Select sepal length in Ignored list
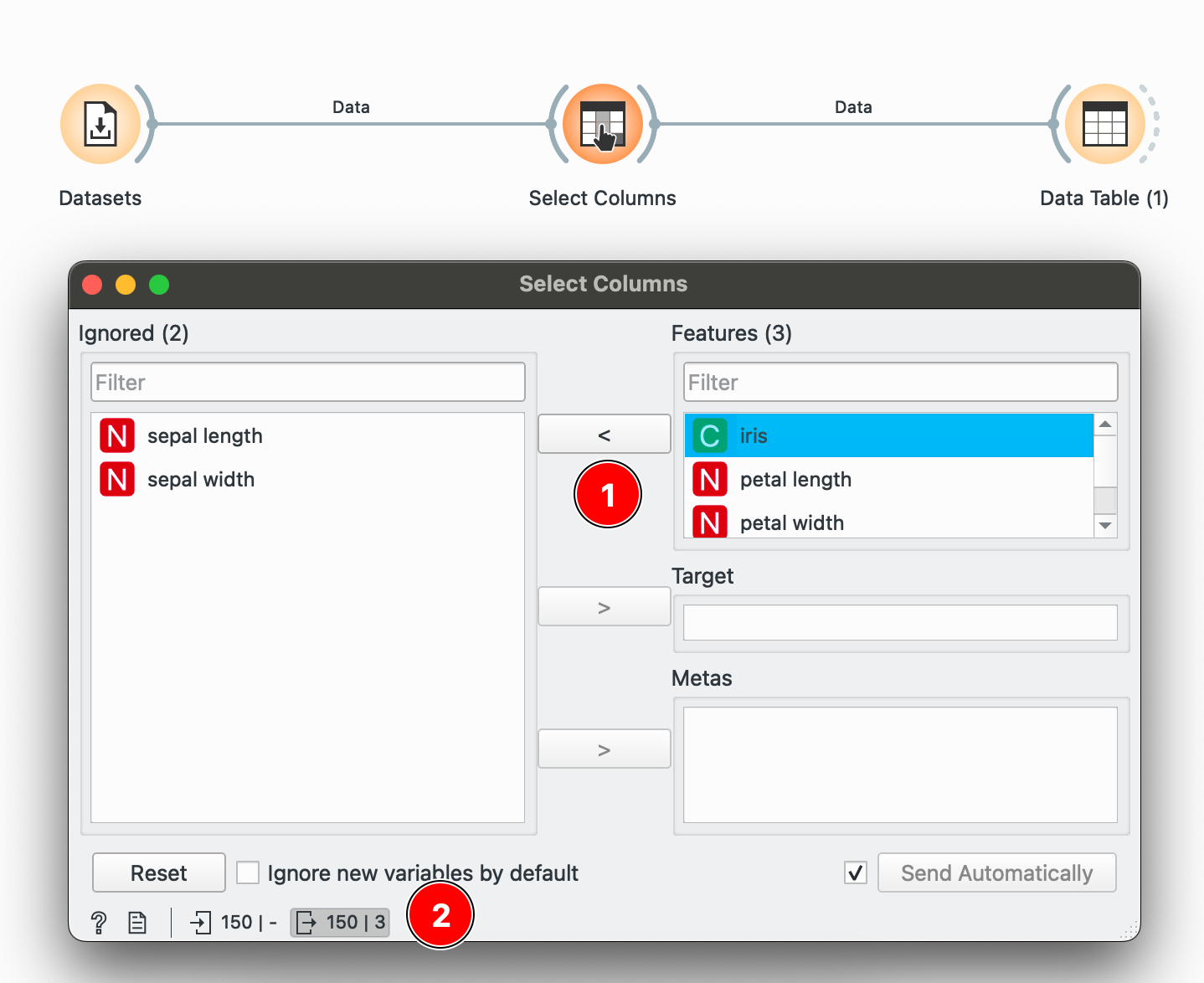The height and width of the screenshot is (983, 1204). coord(205,436)
